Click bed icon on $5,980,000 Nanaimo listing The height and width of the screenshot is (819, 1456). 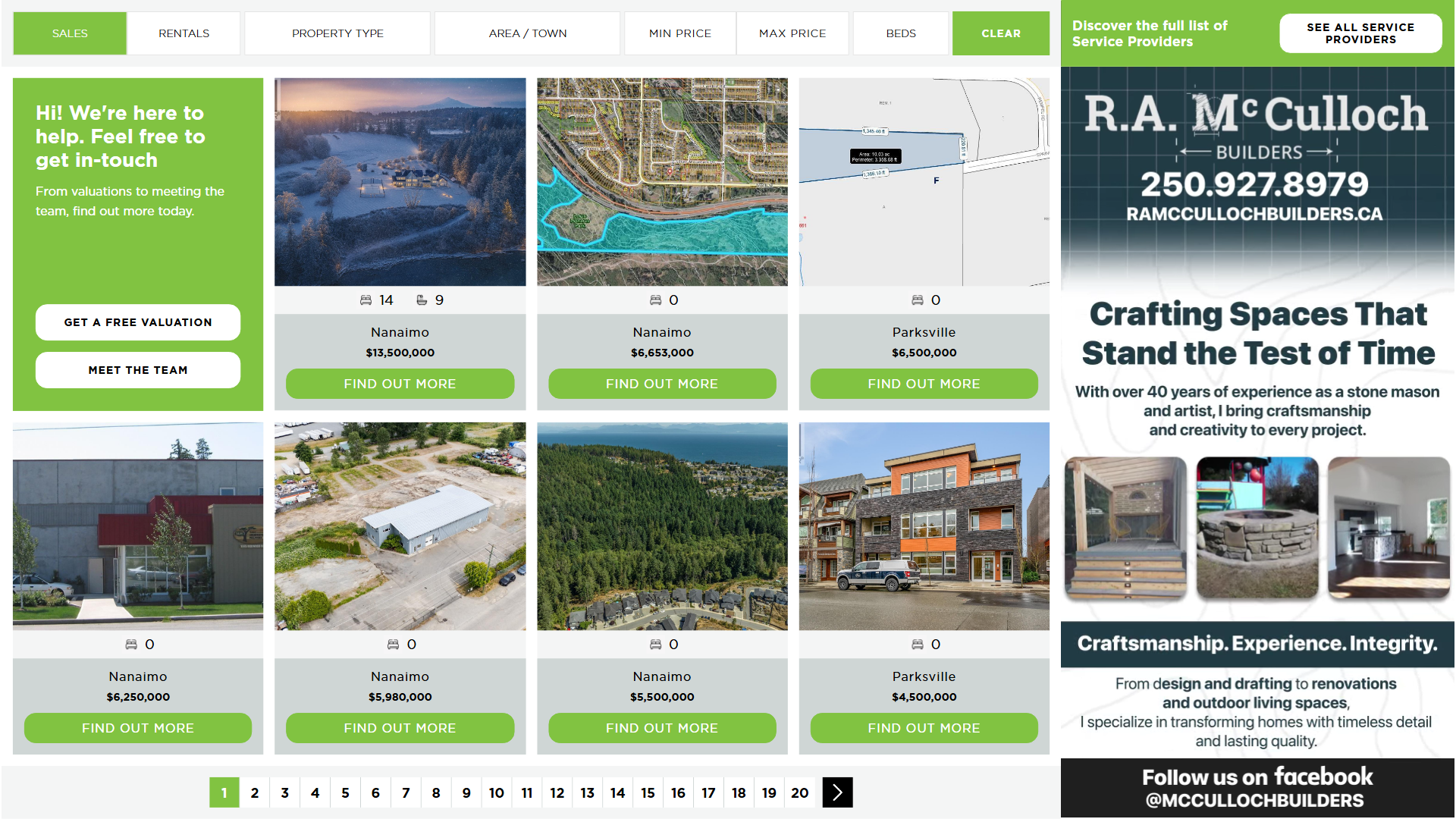[x=393, y=645]
